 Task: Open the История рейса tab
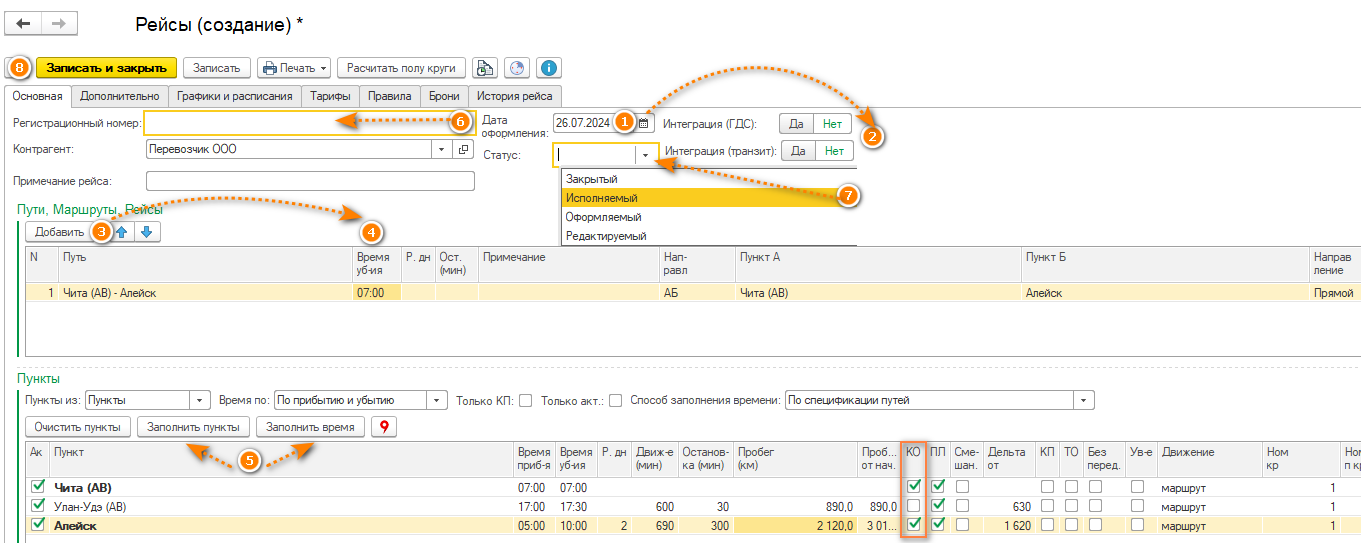tap(514, 96)
